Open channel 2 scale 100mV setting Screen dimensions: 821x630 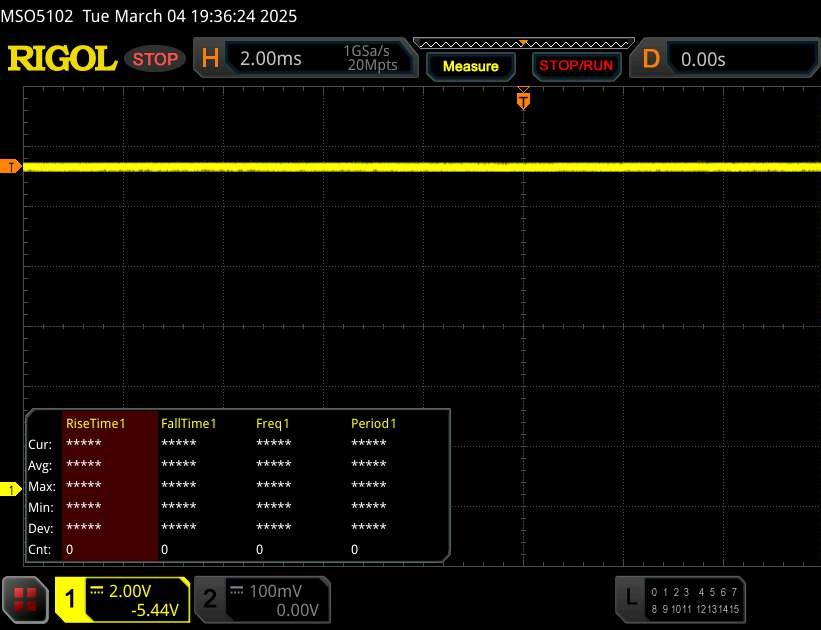275,591
